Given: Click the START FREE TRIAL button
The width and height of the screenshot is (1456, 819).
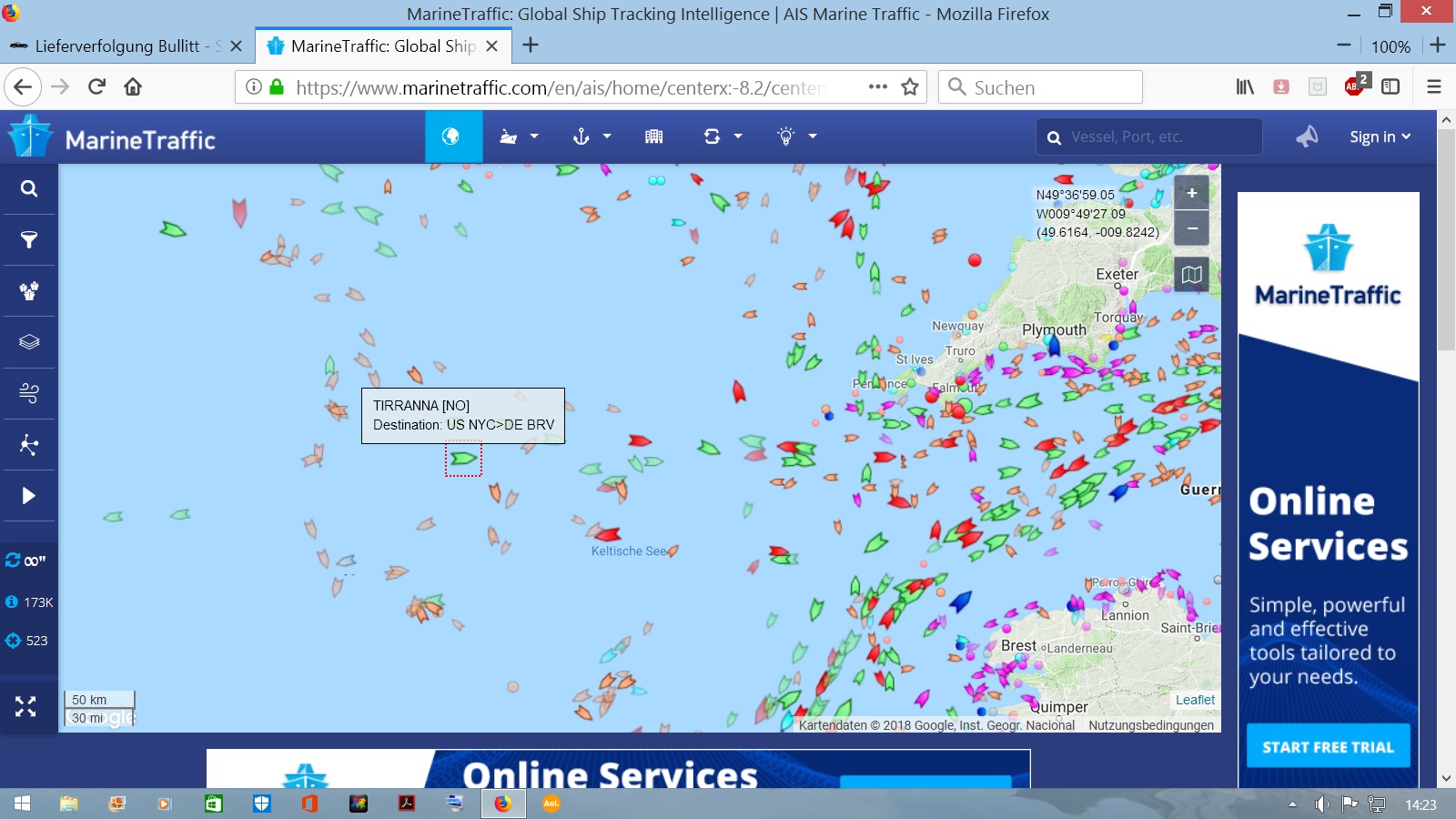Looking at the screenshot, I should point(1328,746).
